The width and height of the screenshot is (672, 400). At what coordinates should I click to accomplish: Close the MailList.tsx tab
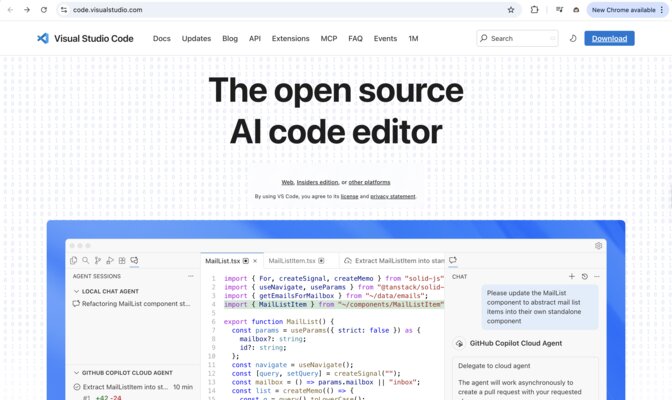point(255,261)
